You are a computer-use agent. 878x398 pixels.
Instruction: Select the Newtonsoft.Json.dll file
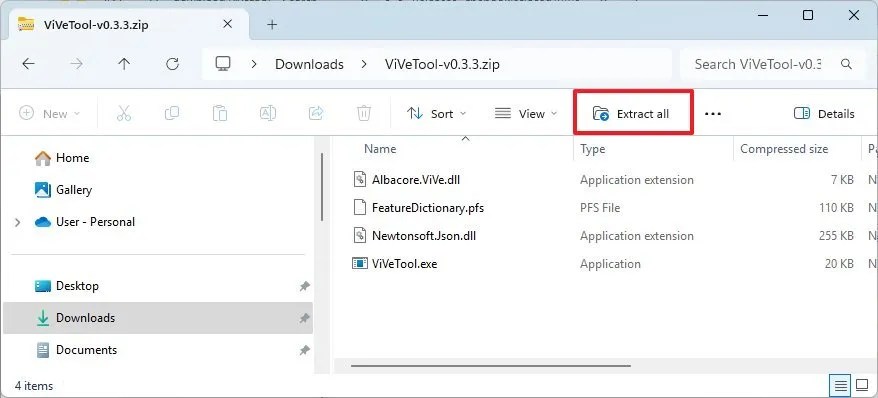424,236
